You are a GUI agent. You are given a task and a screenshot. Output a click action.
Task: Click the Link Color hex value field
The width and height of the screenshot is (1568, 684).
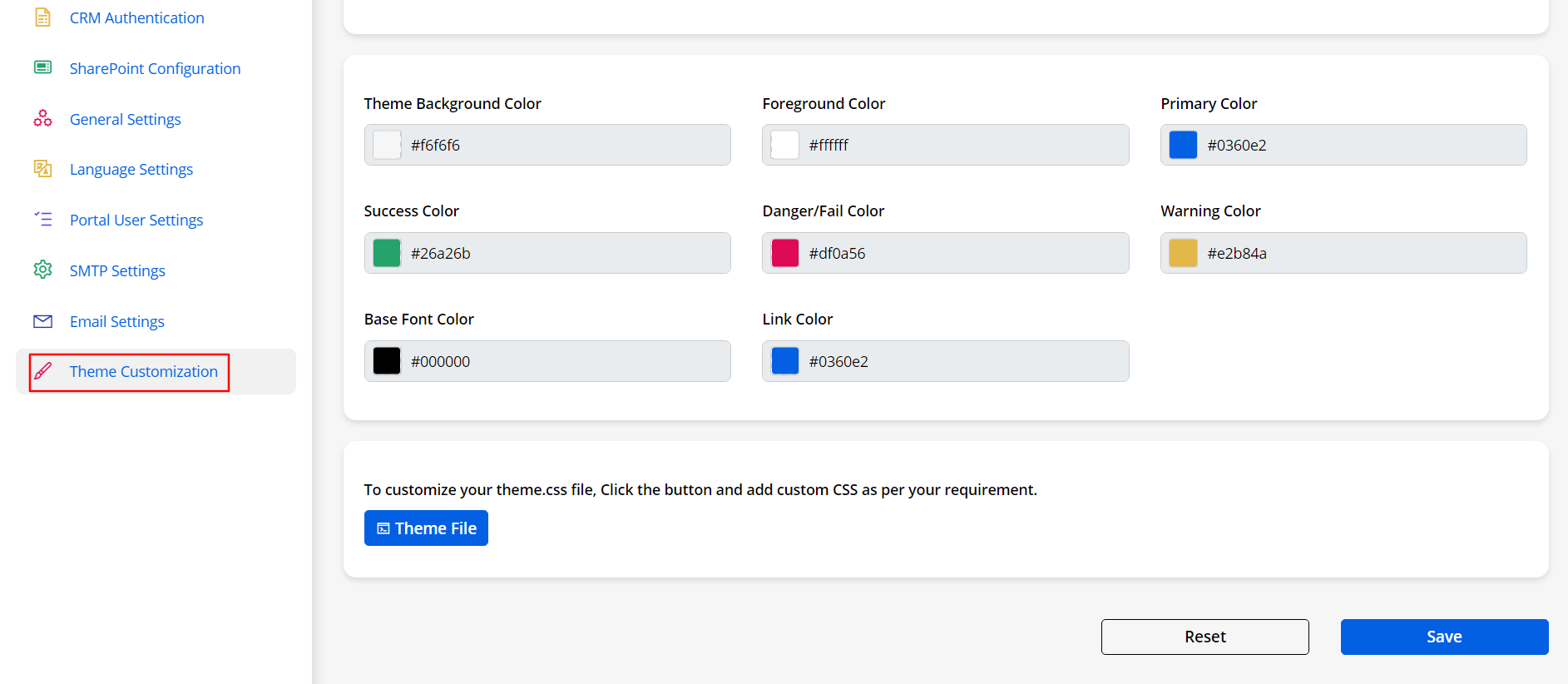pyautogui.click(x=963, y=361)
